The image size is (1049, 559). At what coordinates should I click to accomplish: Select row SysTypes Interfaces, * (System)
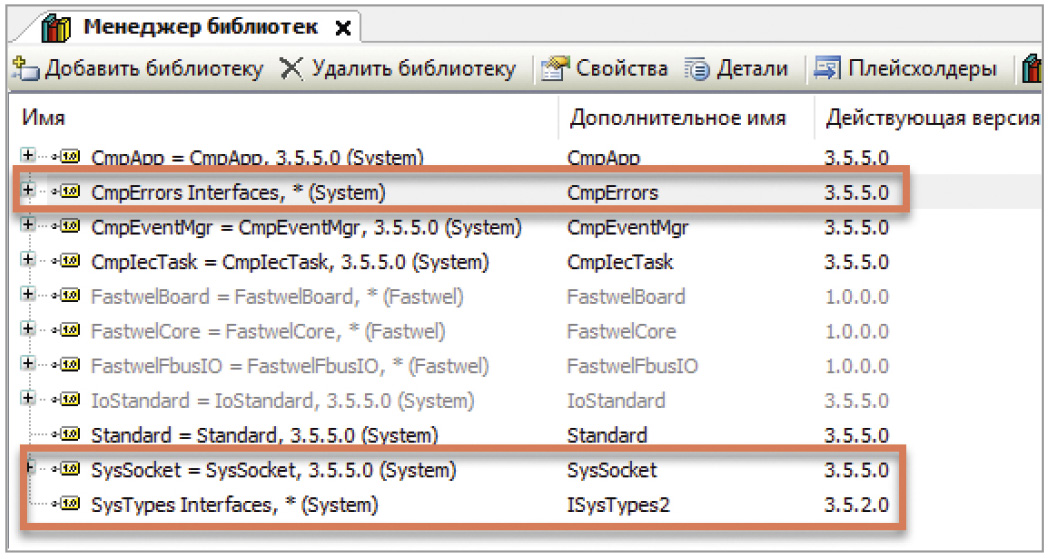pos(235,506)
